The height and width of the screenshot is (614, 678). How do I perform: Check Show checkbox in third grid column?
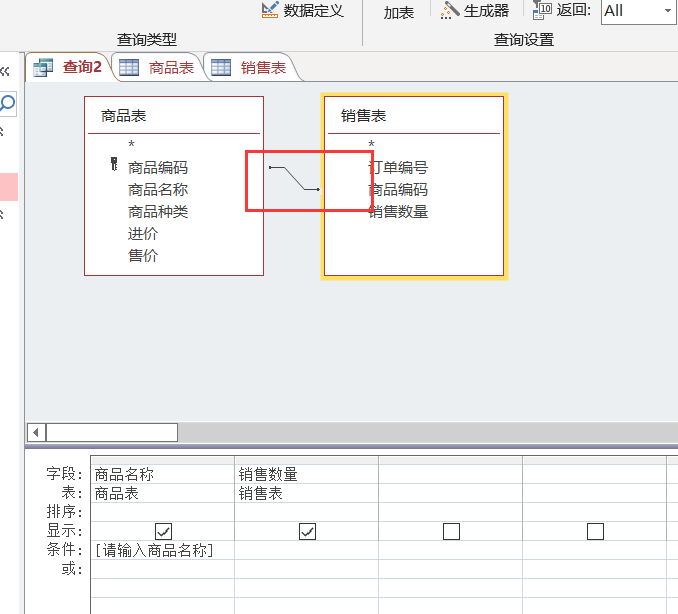[x=451, y=531]
